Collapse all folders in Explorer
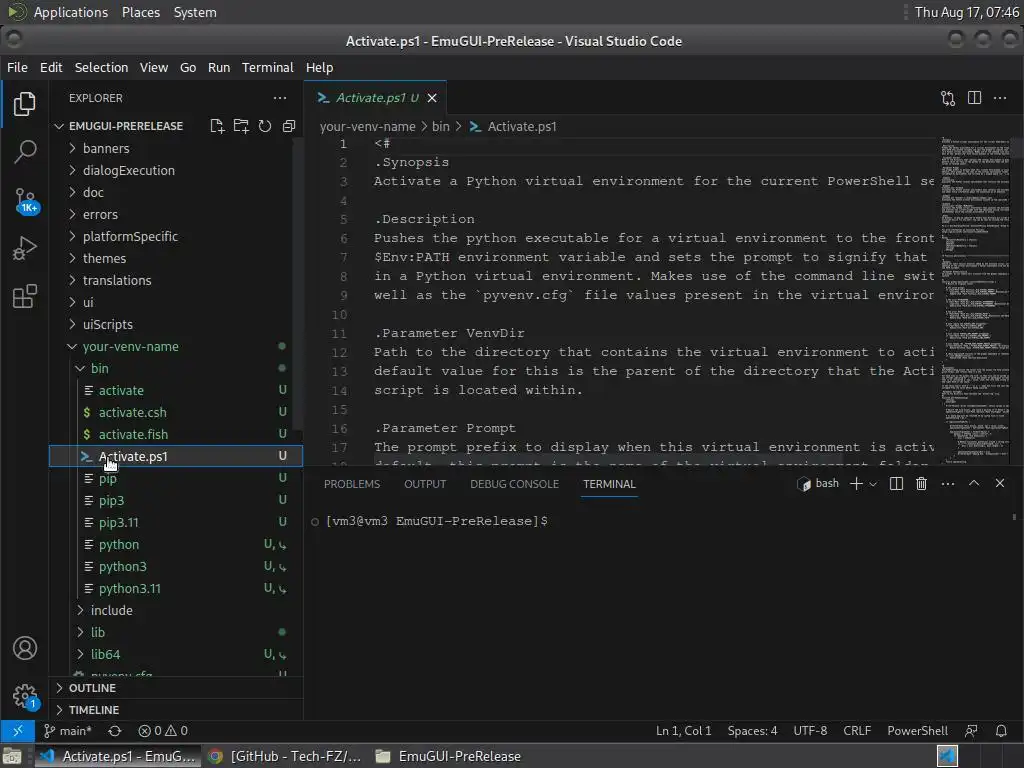This screenshot has height=768, width=1024. coord(289,126)
